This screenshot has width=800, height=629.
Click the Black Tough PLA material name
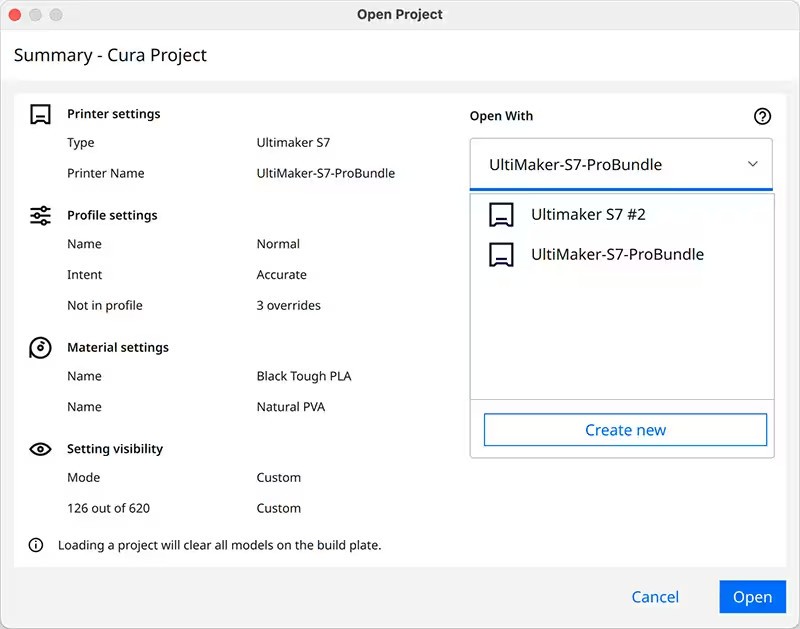(304, 376)
